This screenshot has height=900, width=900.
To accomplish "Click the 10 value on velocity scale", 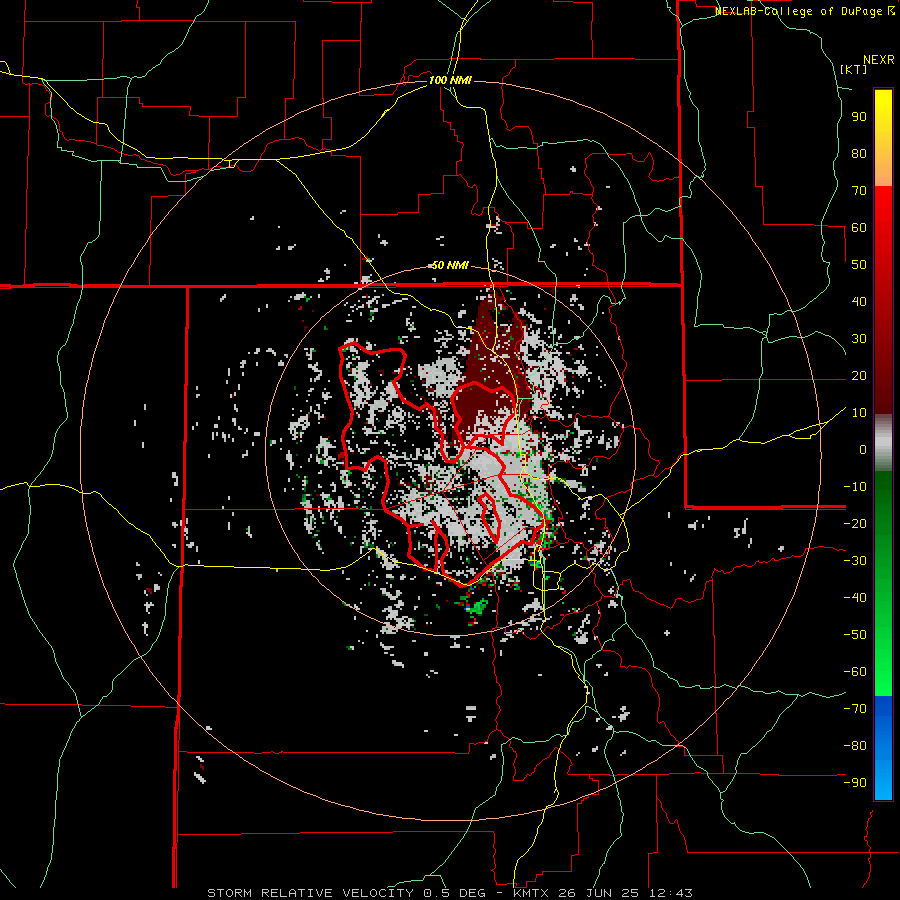I will pos(859,413).
